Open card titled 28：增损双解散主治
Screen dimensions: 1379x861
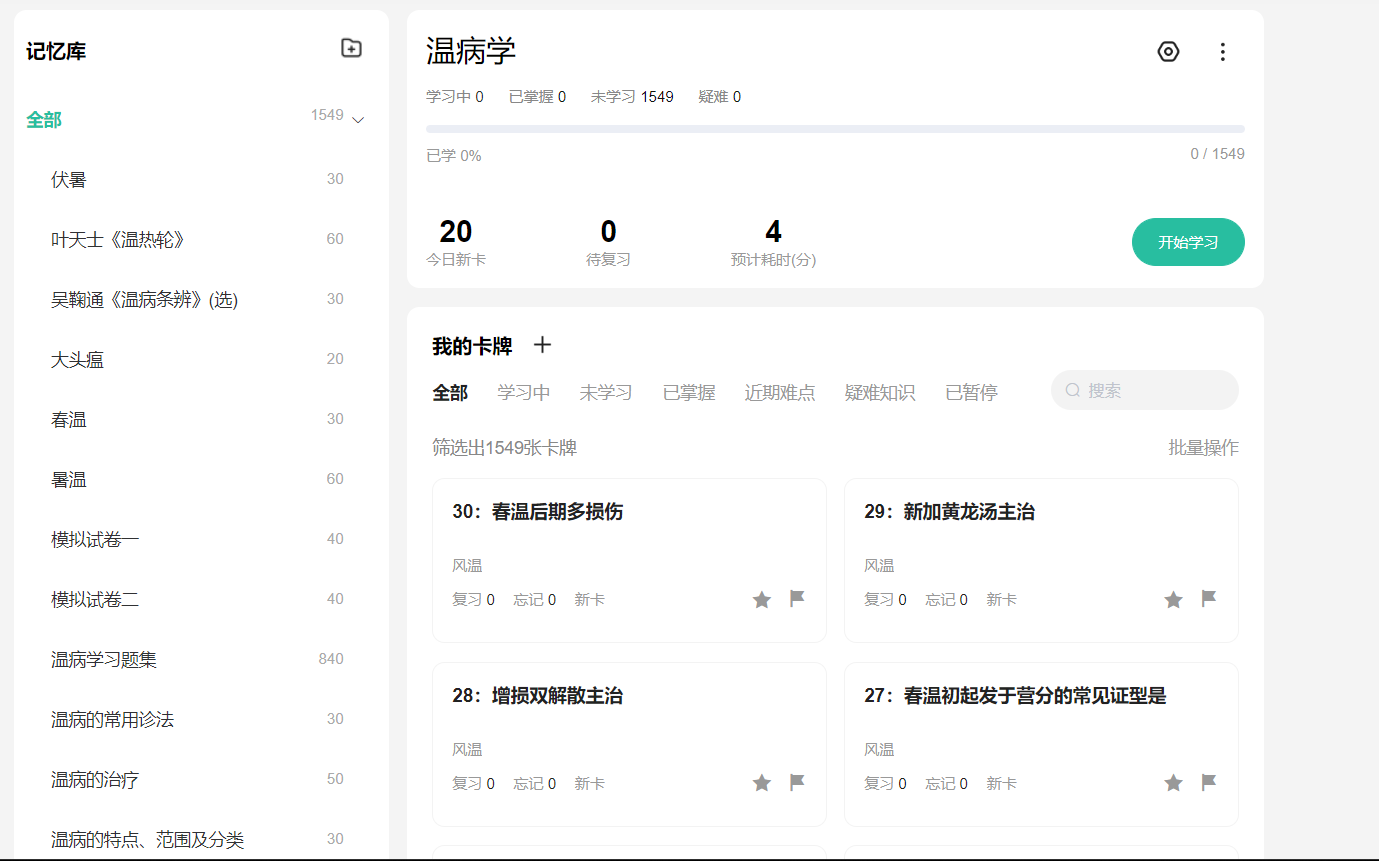[538, 696]
